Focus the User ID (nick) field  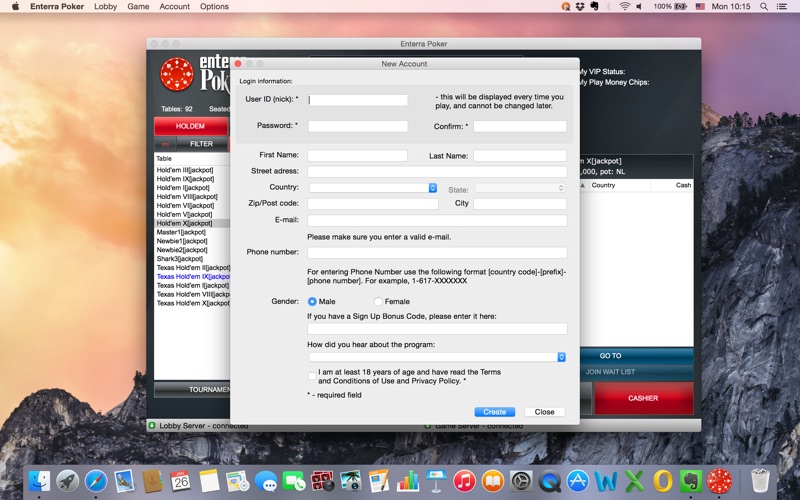tap(358, 100)
